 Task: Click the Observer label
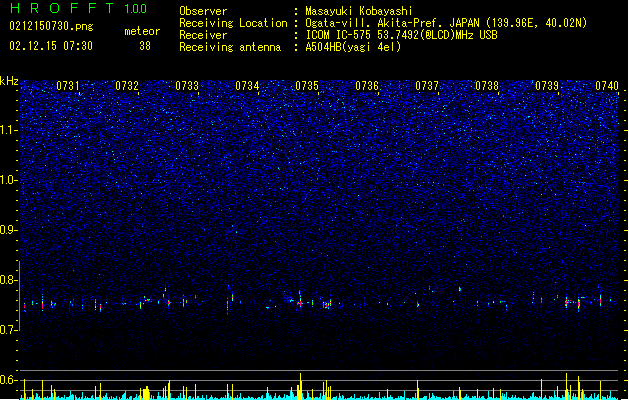pyautogui.click(x=203, y=11)
